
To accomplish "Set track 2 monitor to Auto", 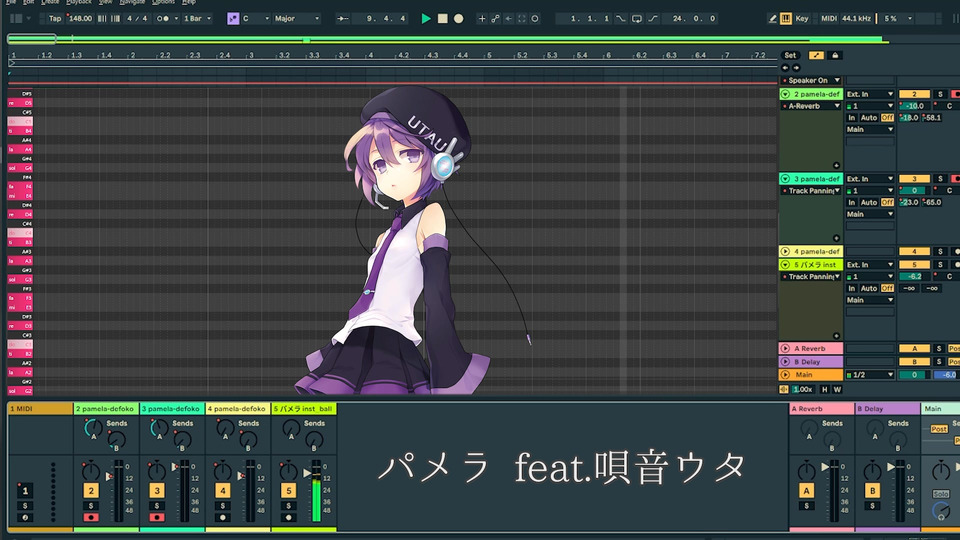I will point(869,118).
